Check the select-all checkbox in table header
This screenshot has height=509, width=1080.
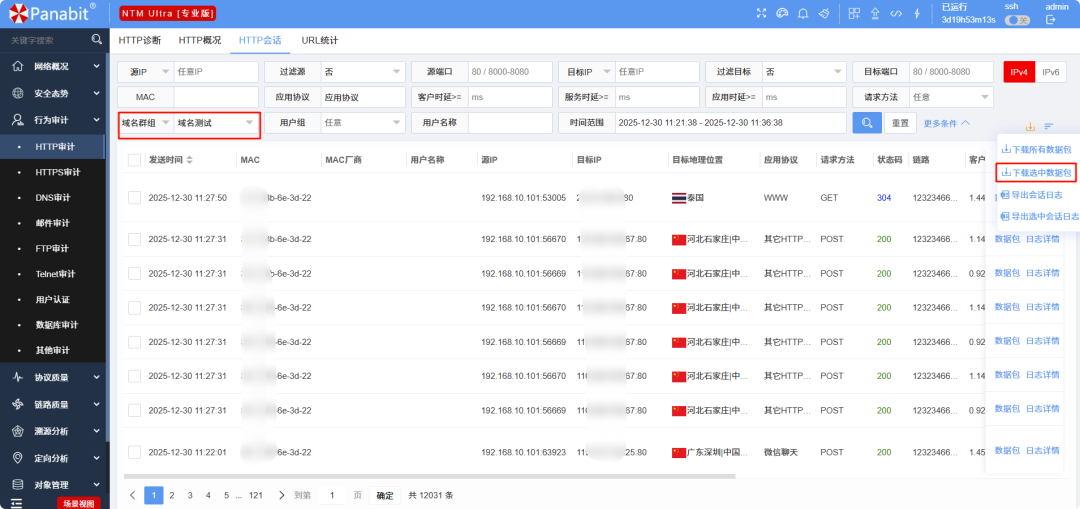pos(134,160)
